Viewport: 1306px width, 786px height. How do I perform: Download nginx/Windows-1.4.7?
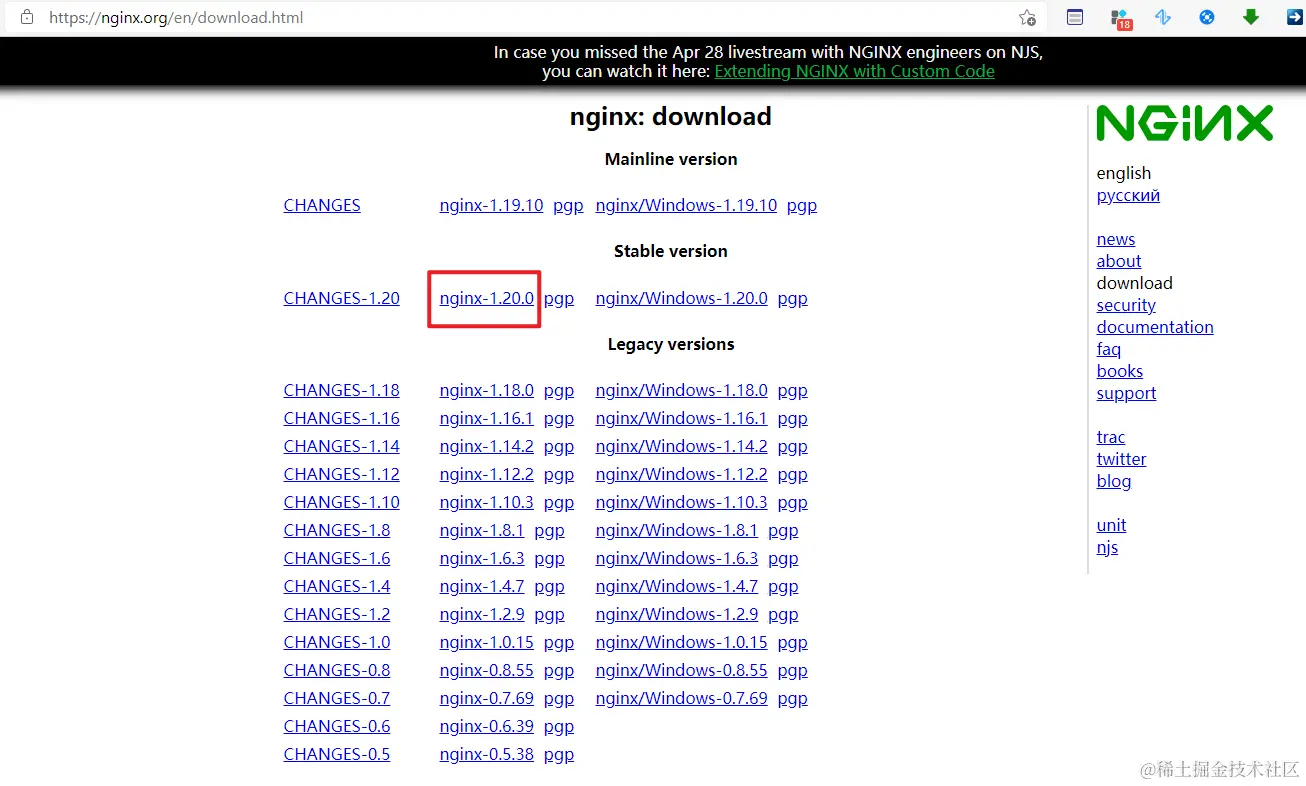tap(677, 586)
